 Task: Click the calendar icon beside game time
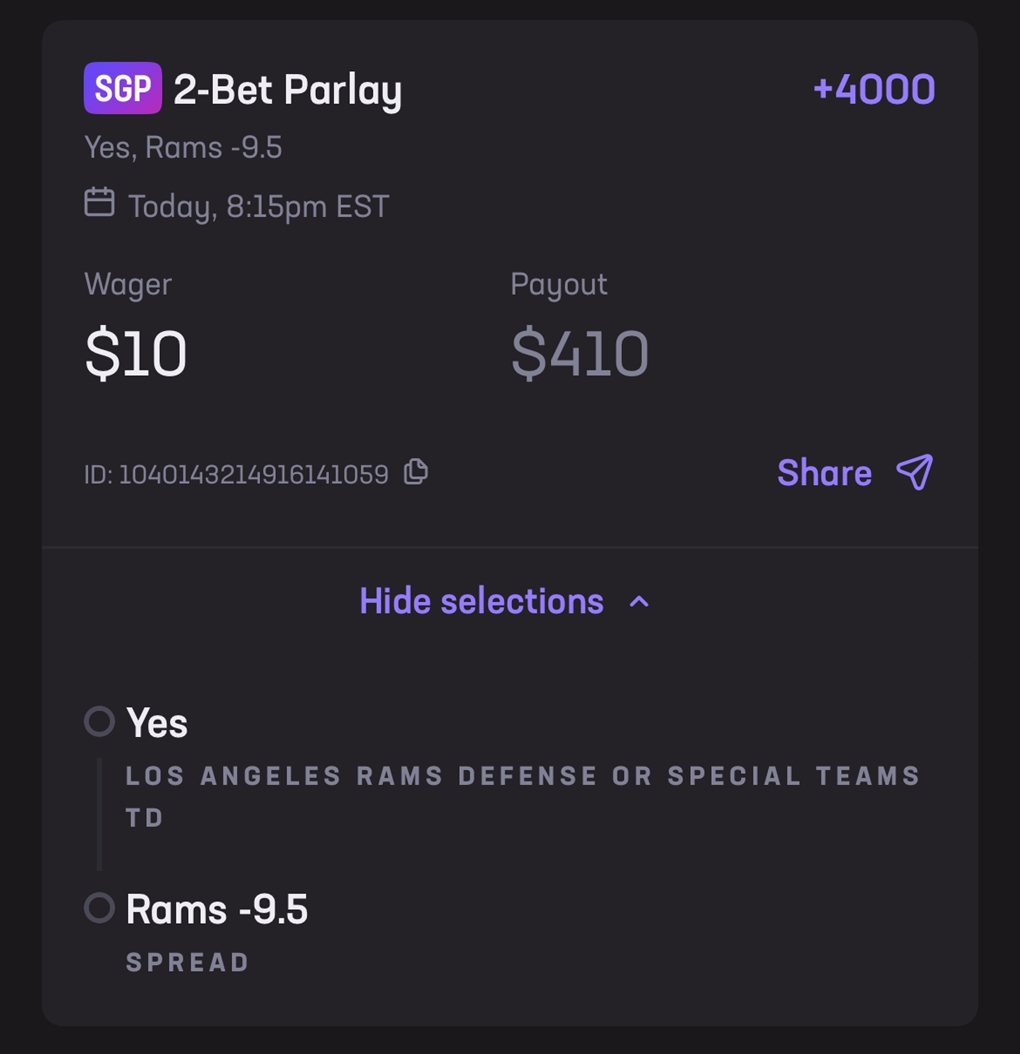(x=99, y=203)
